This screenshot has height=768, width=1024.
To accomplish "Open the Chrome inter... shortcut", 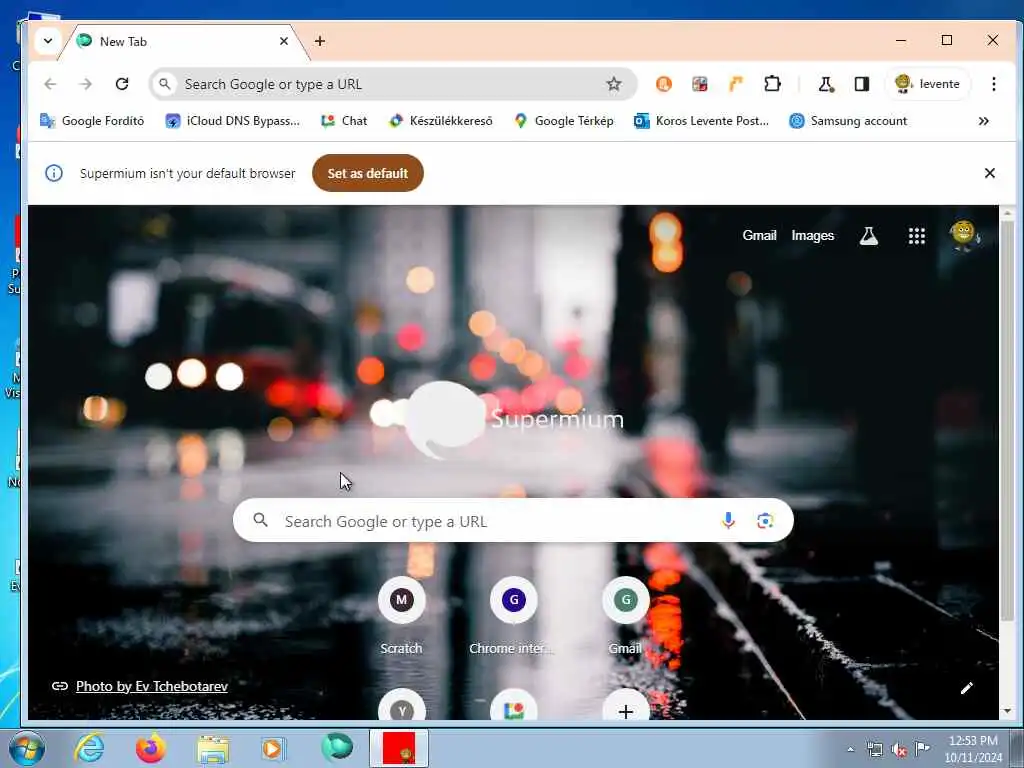I will pyautogui.click(x=513, y=616).
